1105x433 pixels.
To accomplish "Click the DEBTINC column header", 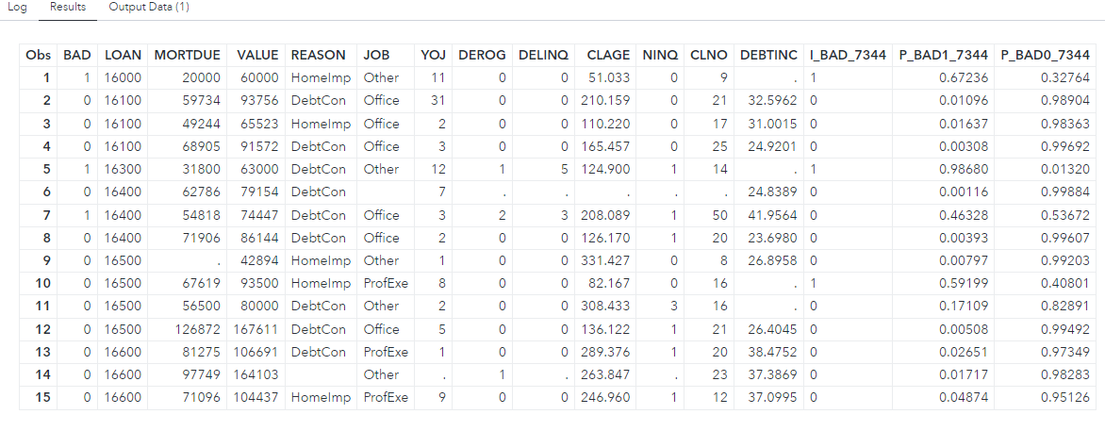I will pyautogui.click(x=768, y=54).
